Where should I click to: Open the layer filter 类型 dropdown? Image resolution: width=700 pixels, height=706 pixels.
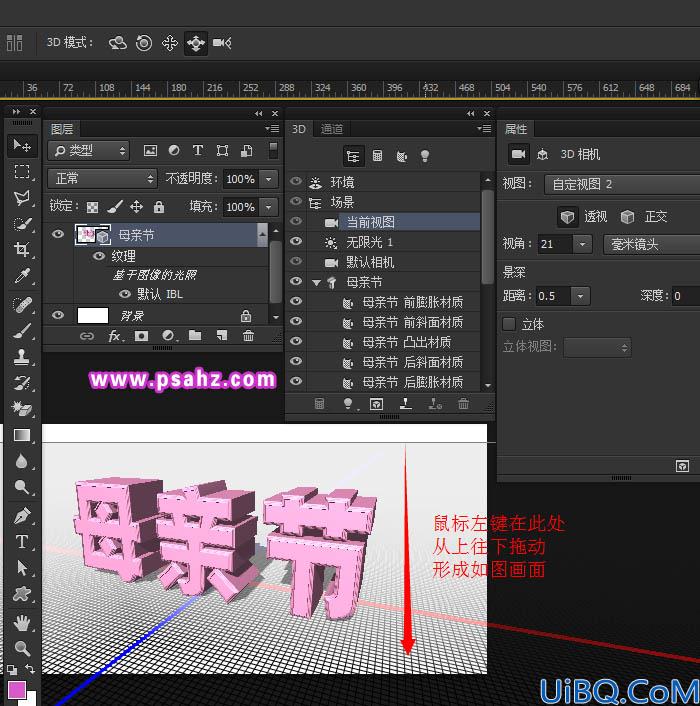coord(89,151)
